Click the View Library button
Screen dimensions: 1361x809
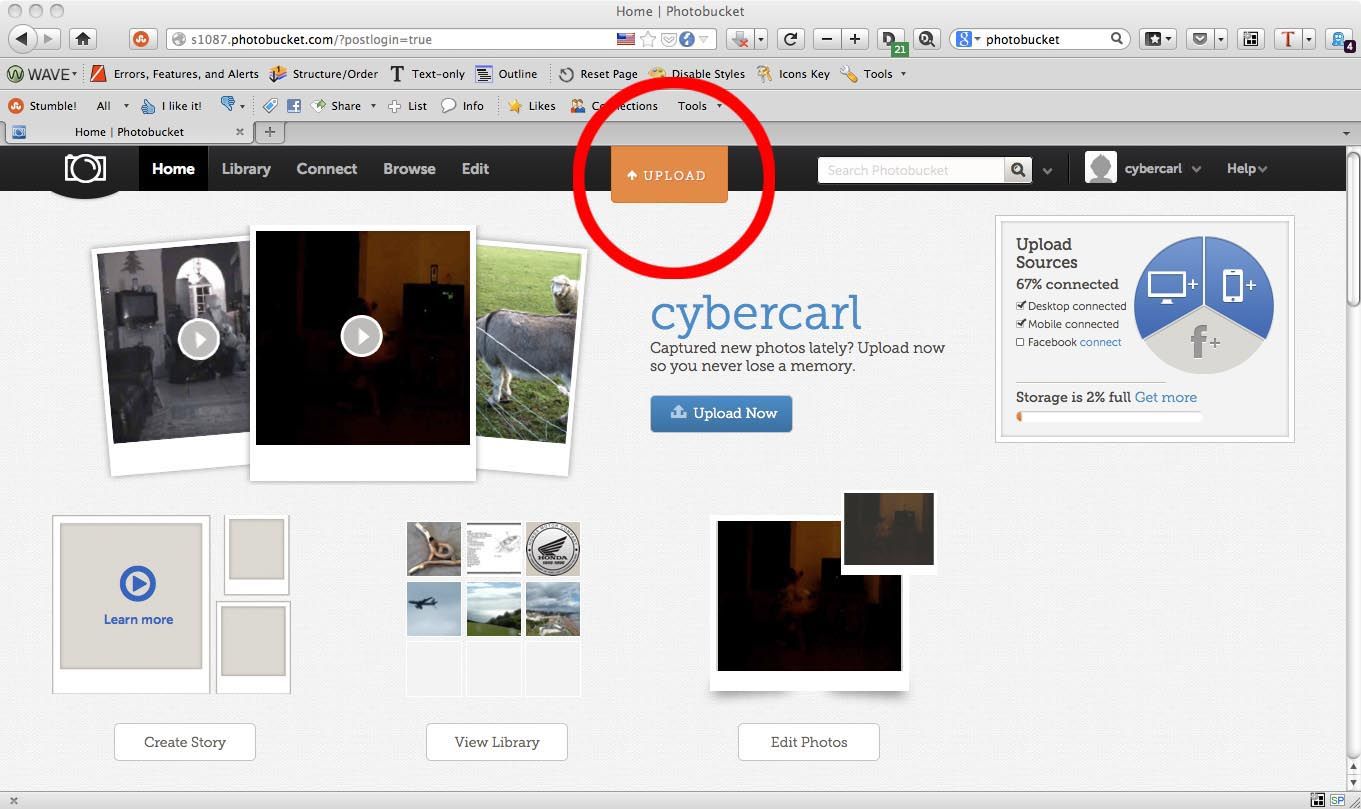pos(497,742)
